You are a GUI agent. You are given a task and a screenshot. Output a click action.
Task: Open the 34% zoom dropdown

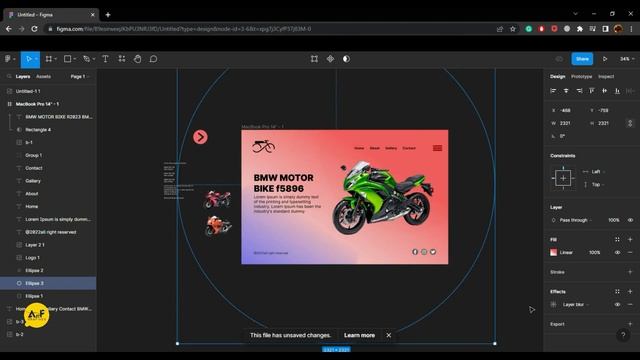click(627, 59)
